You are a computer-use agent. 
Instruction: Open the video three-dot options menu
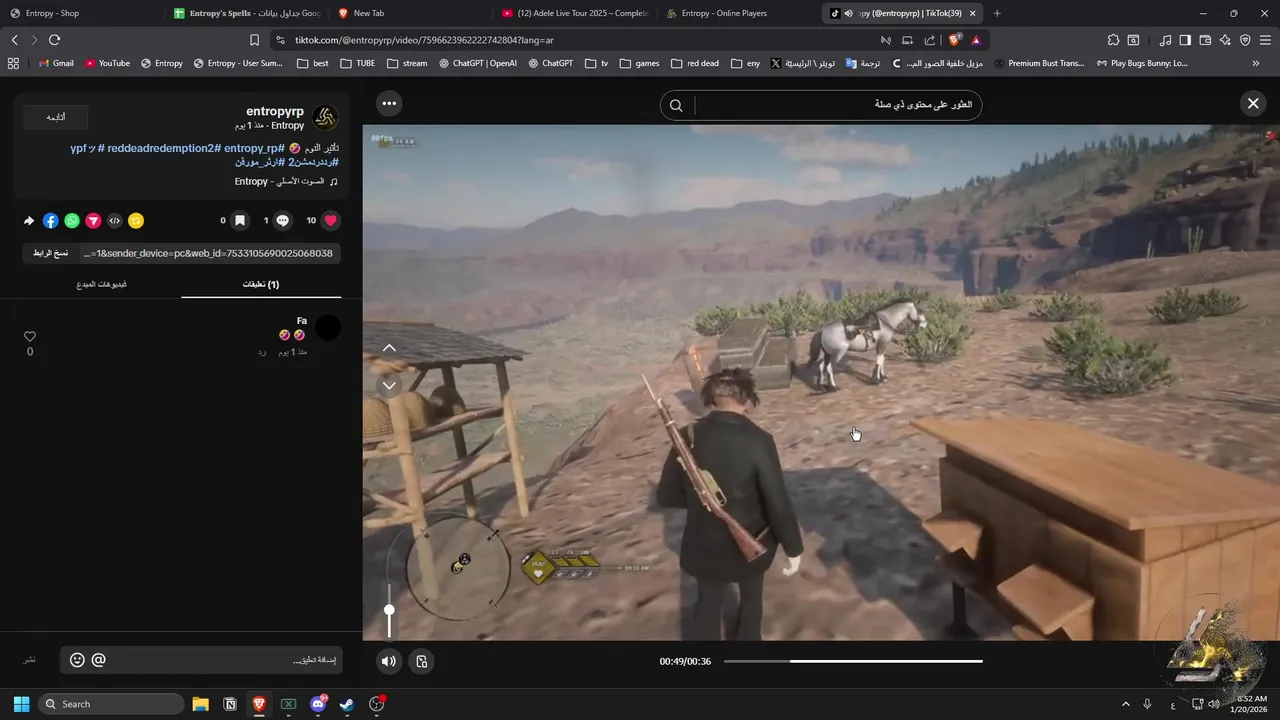[389, 103]
